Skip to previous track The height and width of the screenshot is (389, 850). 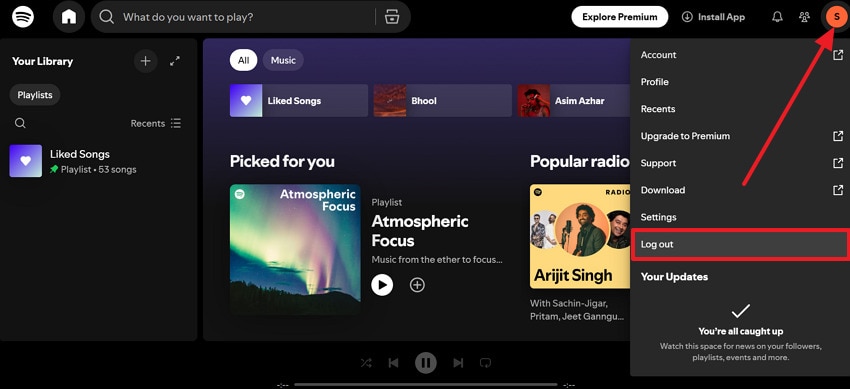(394, 362)
